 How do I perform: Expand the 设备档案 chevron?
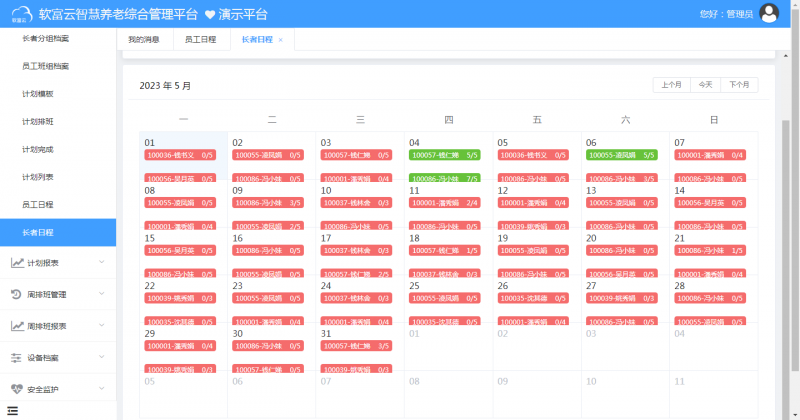pos(102,357)
